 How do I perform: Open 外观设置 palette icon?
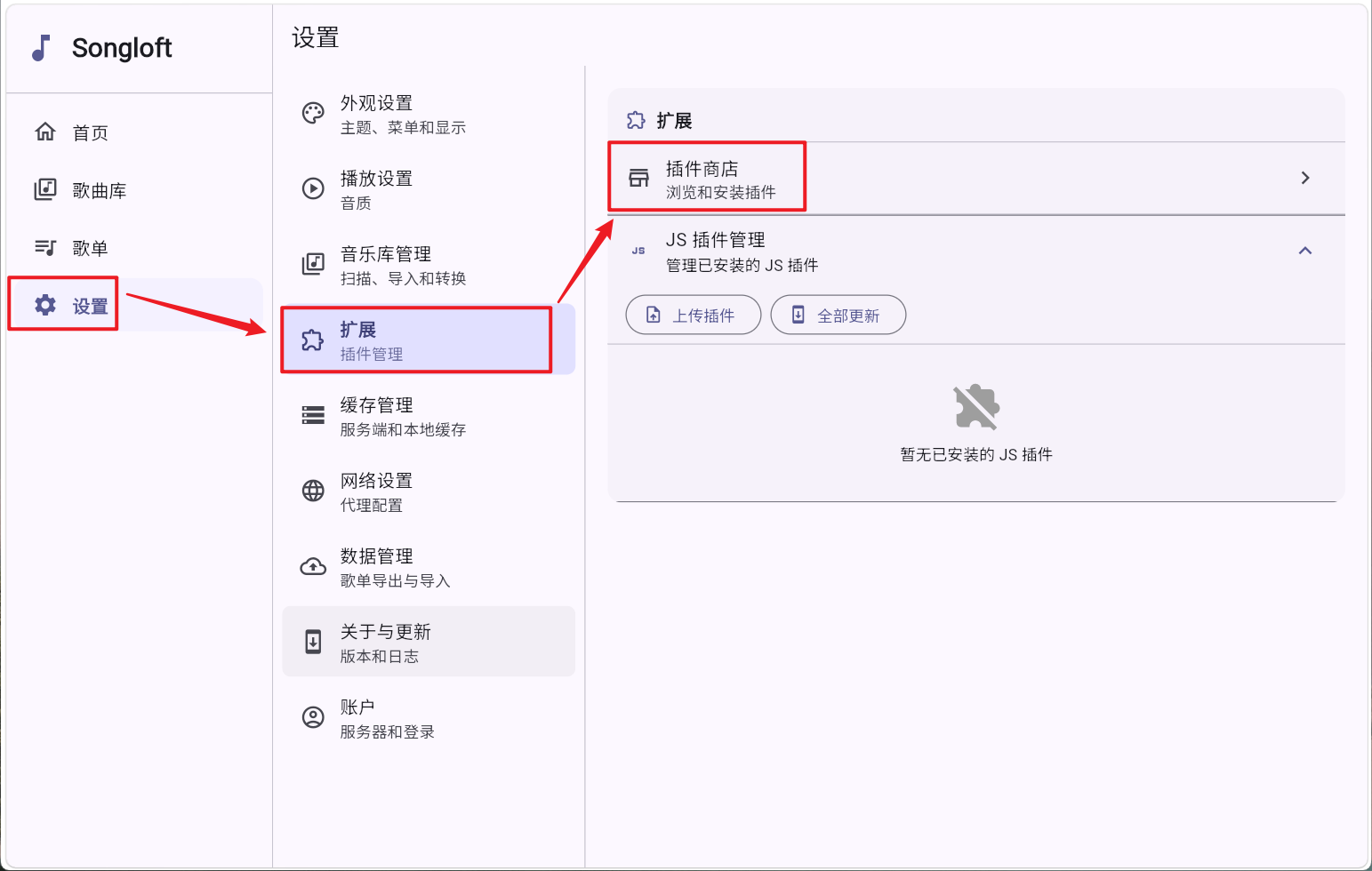pos(313,113)
